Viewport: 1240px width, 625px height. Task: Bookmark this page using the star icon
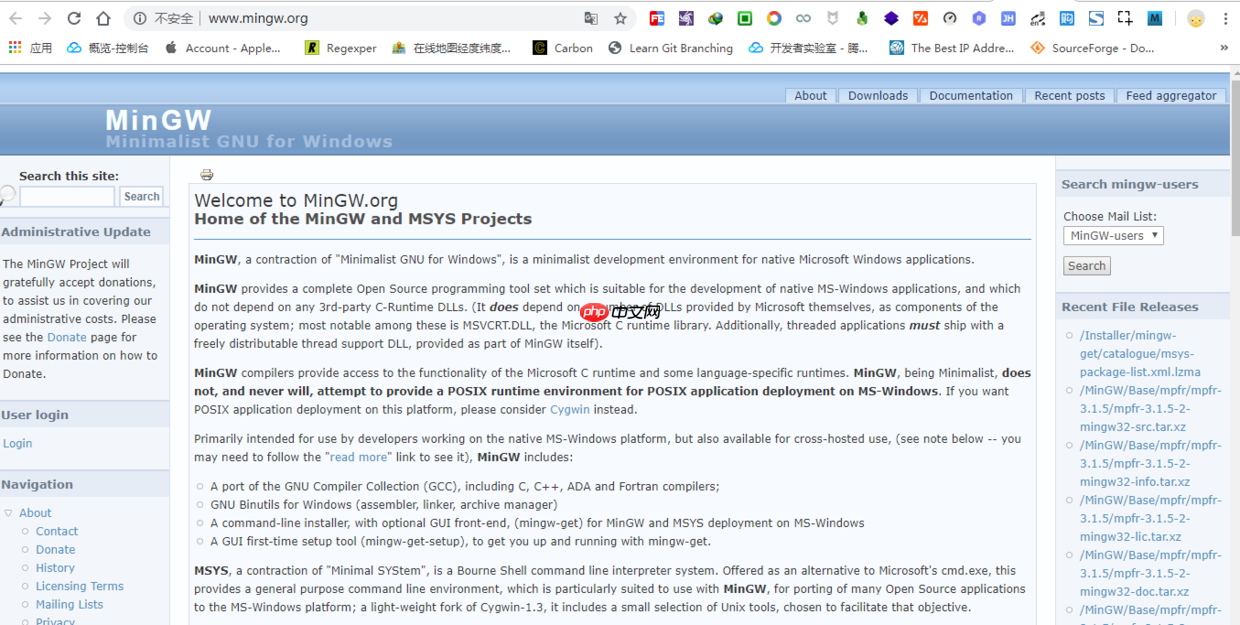[620, 17]
